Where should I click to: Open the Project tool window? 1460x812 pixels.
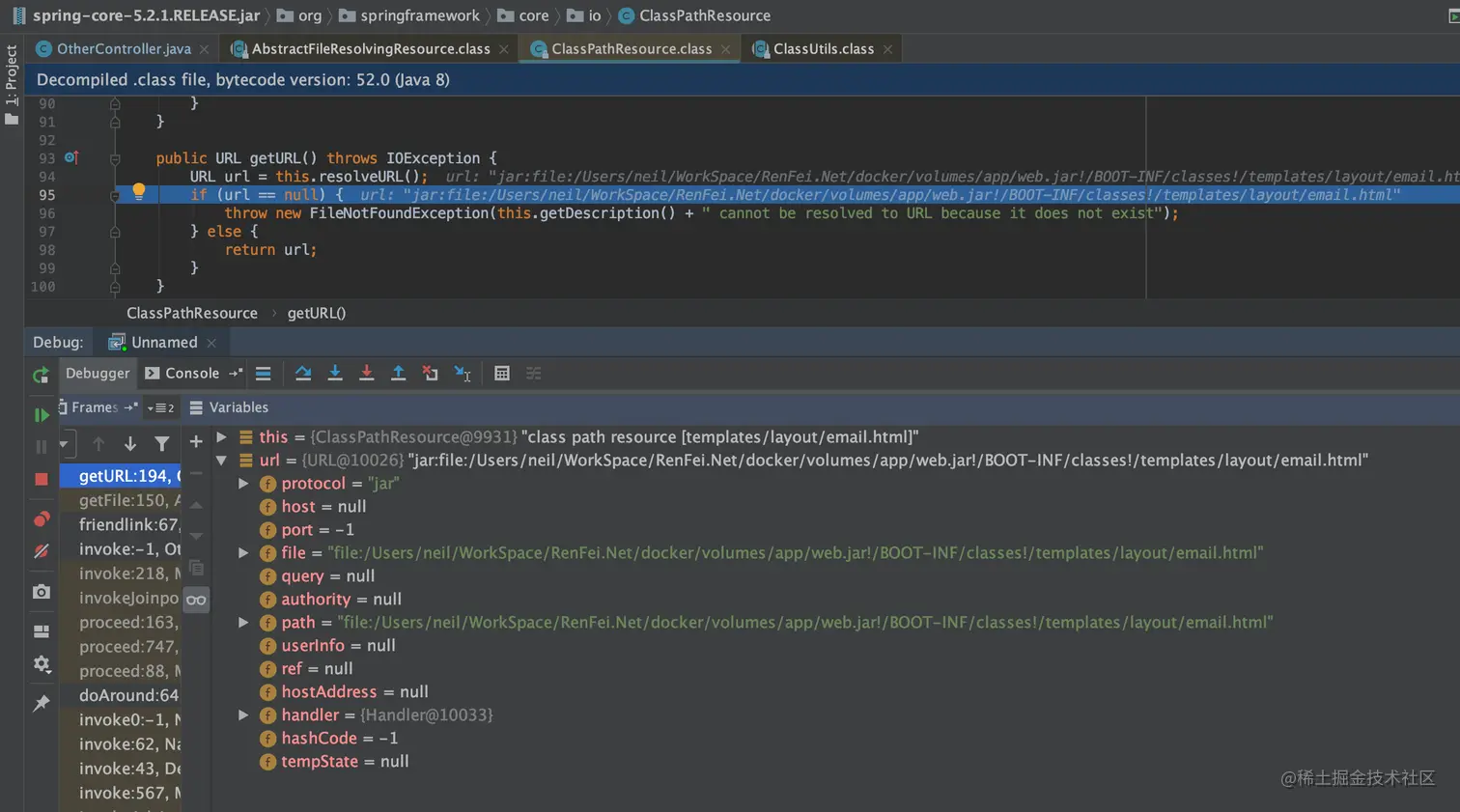12,85
